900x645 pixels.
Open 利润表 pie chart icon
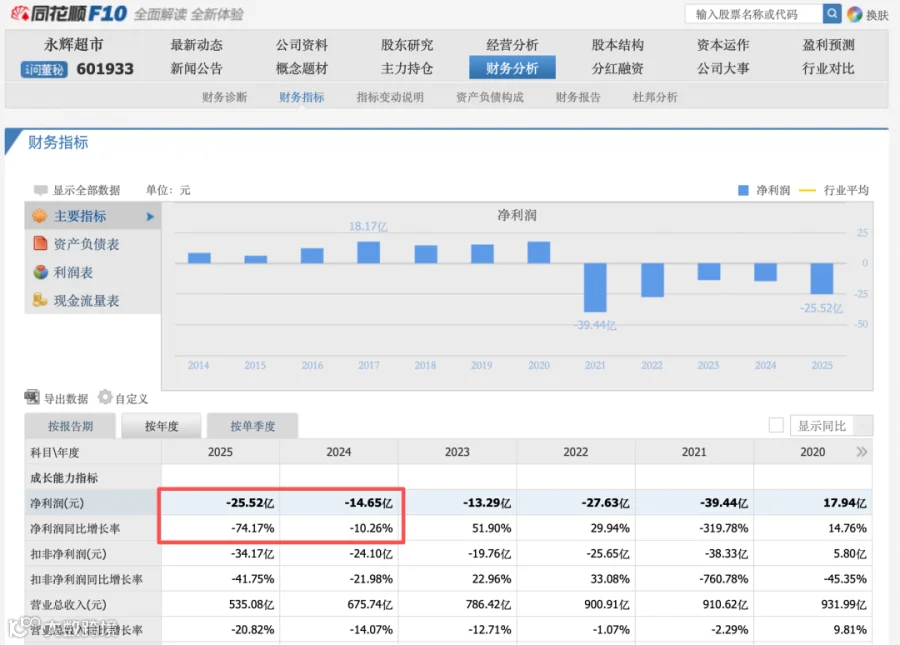tap(40, 272)
